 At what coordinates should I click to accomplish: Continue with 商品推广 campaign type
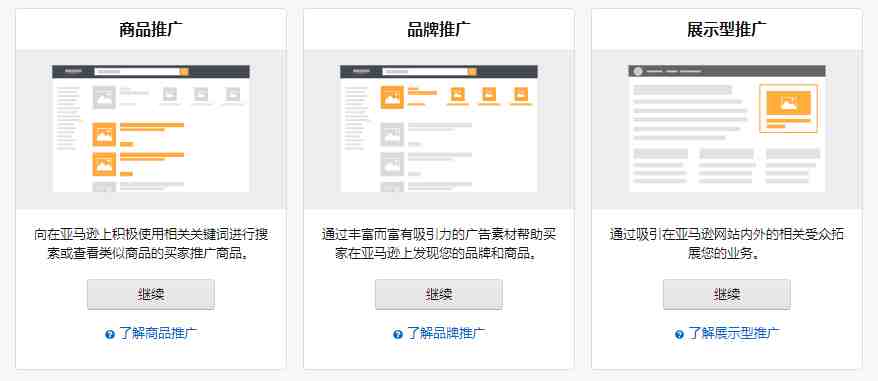tap(151, 294)
